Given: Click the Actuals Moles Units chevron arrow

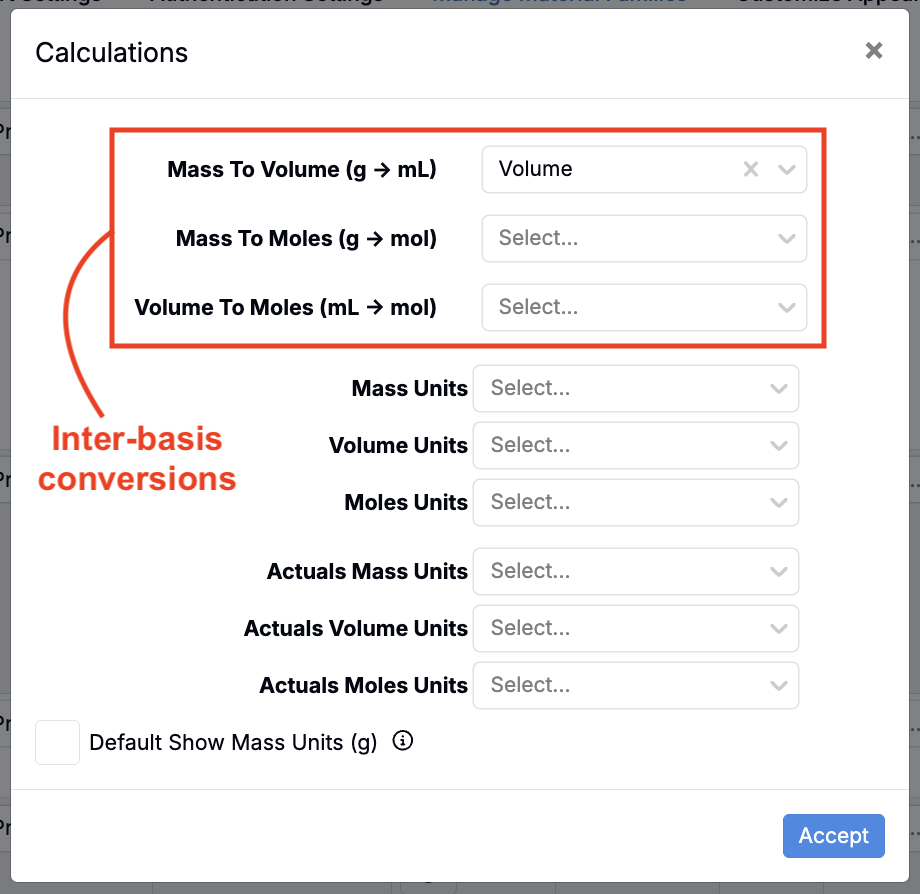Looking at the screenshot, I should [778, 686].
